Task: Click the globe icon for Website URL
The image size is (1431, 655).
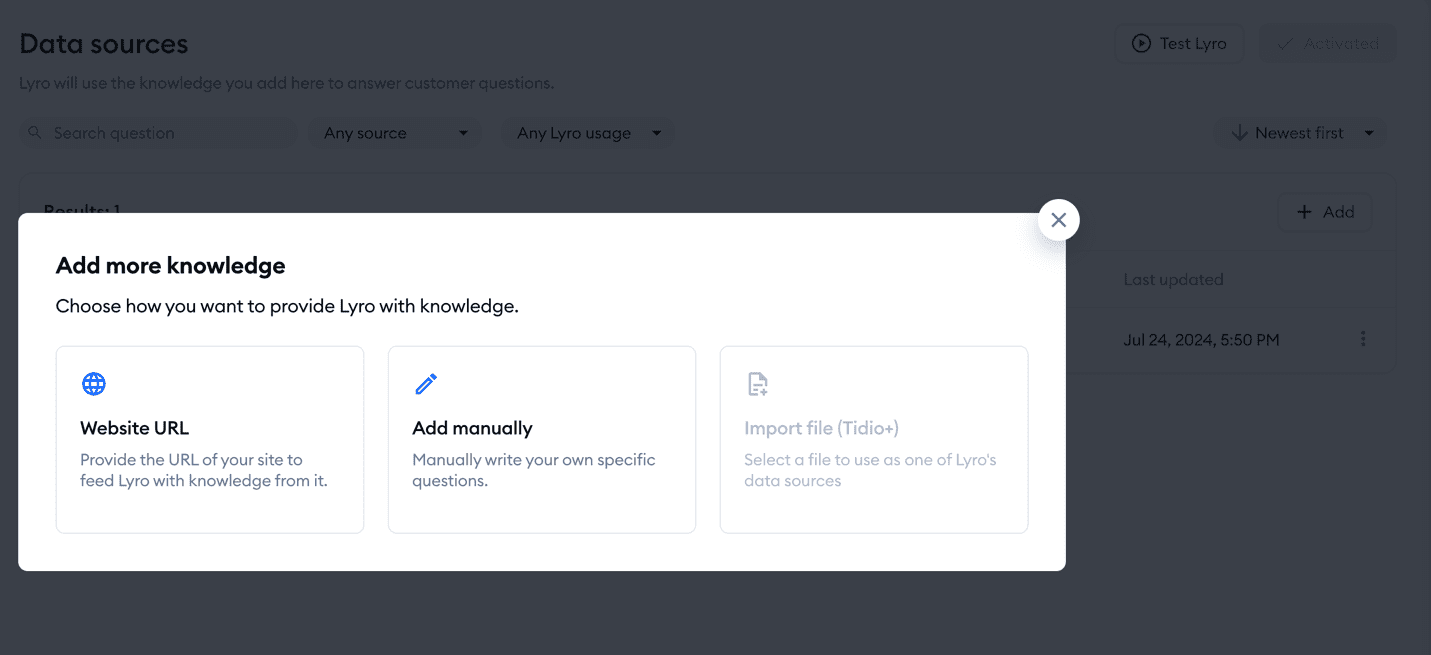Action: (94, 384)
